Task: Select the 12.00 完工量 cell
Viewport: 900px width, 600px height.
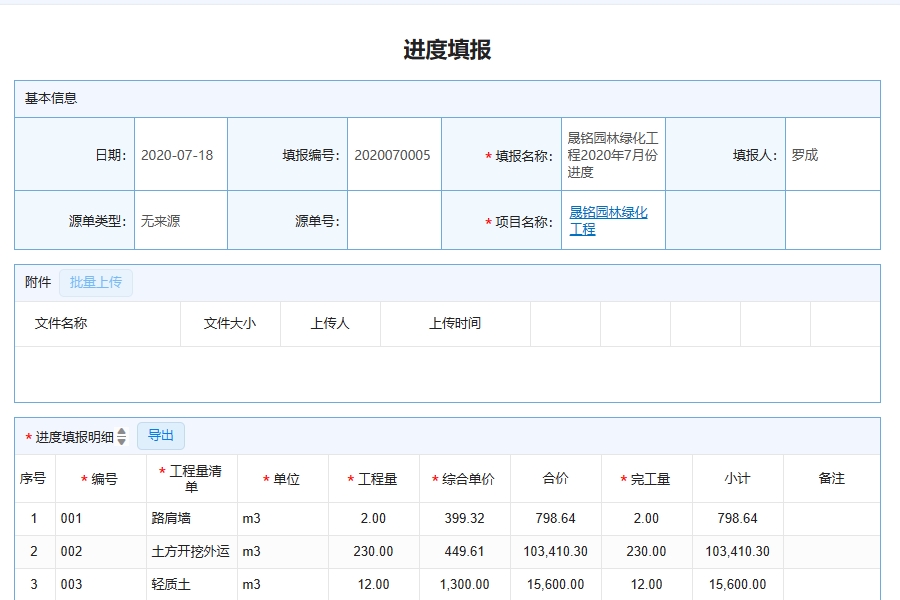Action: 646,584
